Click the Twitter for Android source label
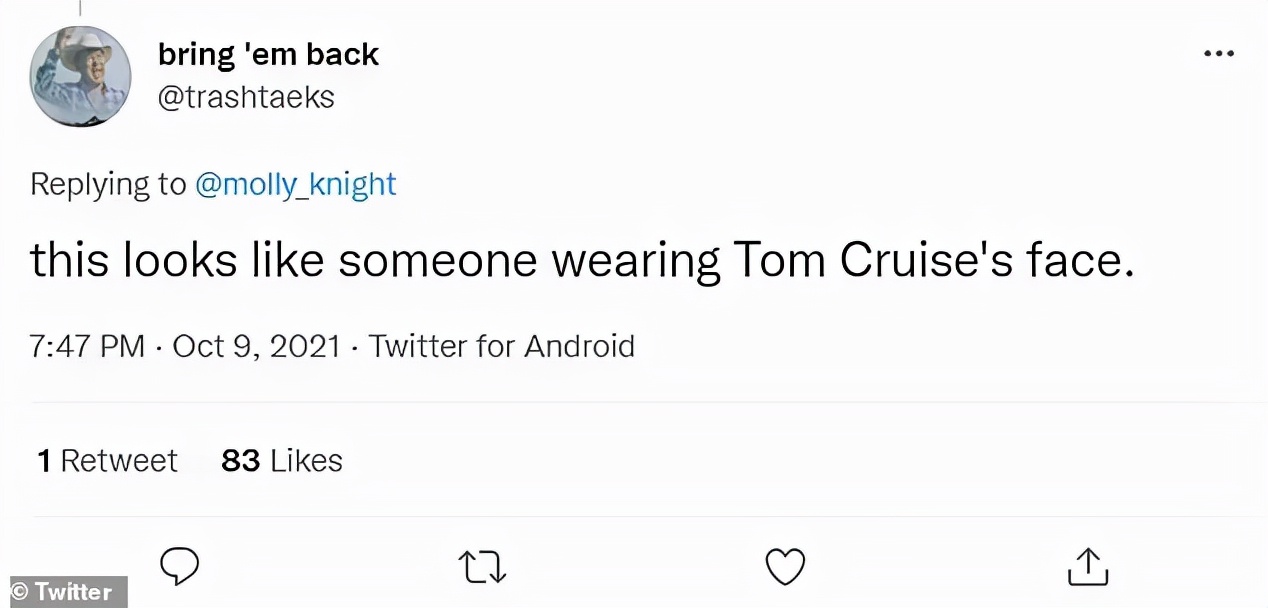Viewport: 1268px width, 608px height. point(501,347)
